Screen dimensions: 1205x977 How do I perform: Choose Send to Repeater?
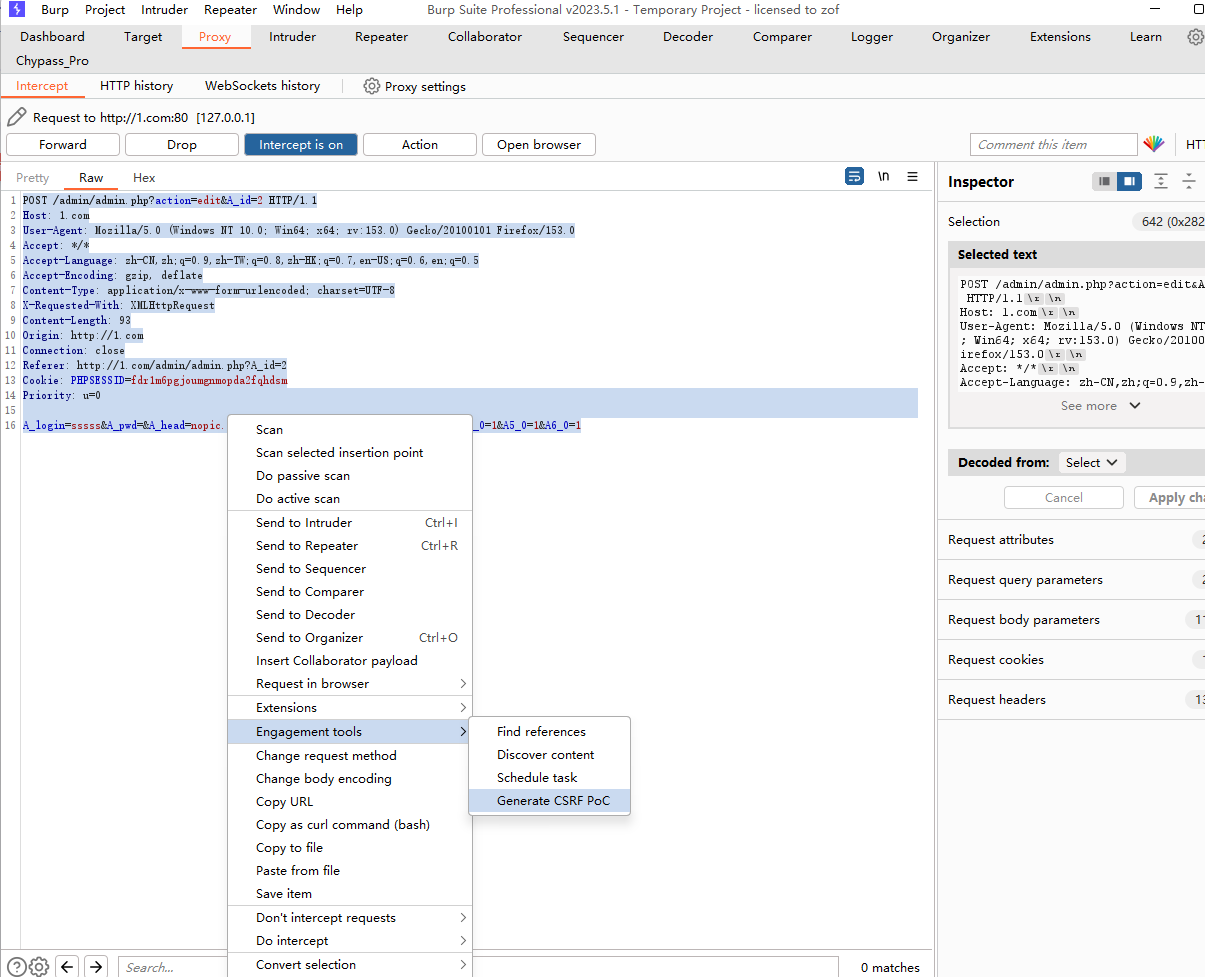pyautogui.click(x=350, y=546)
